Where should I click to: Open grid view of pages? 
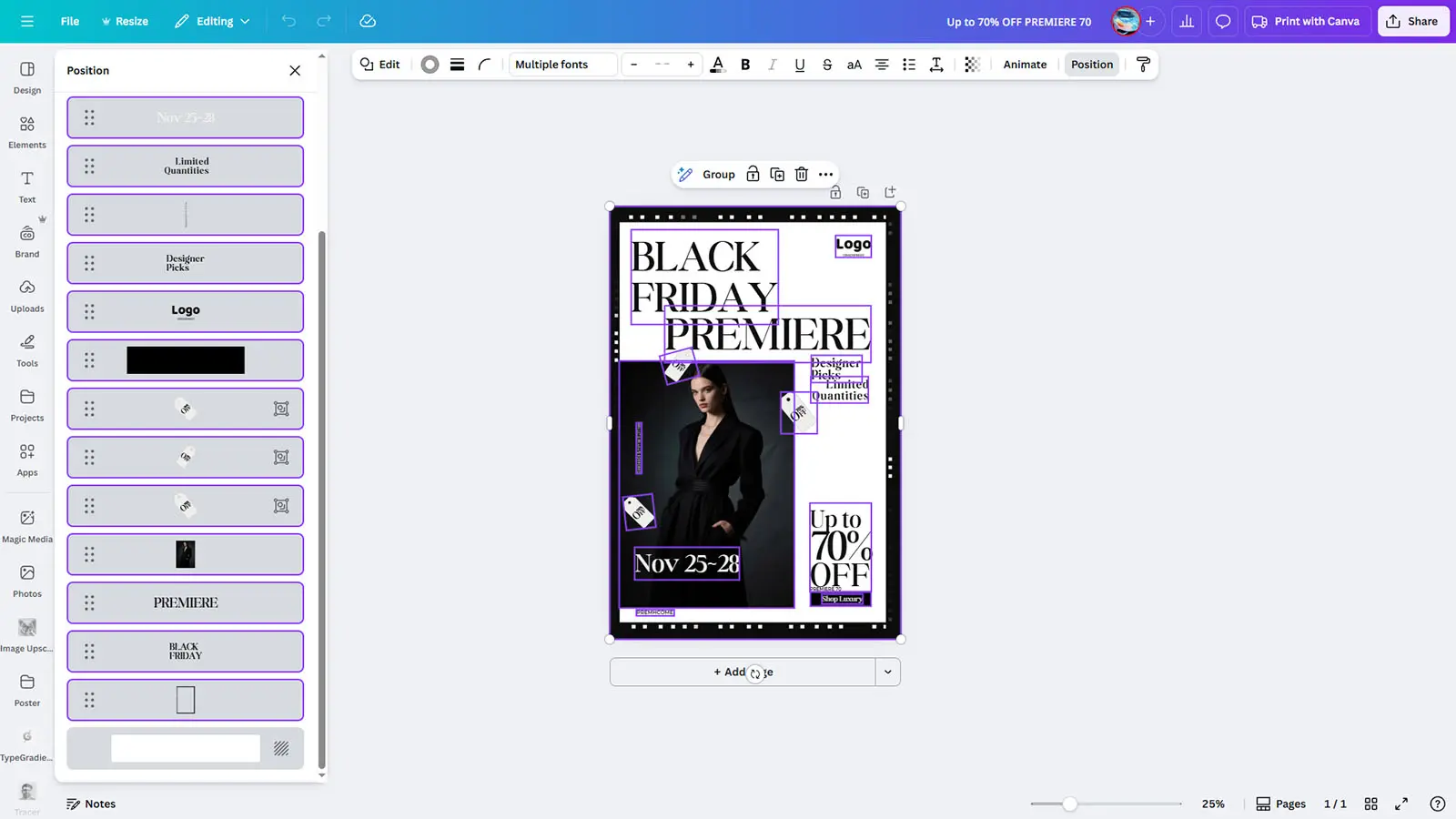pos(1370,804)
